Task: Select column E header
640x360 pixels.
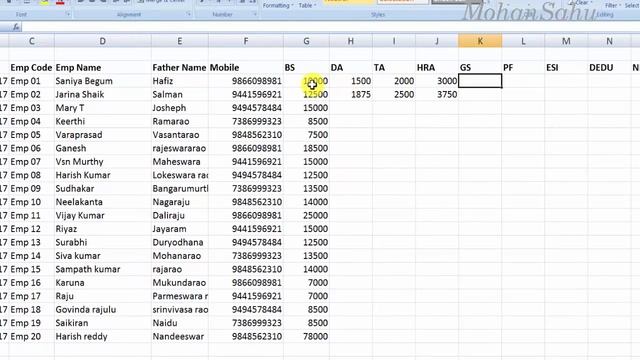Action: point(180,41)
